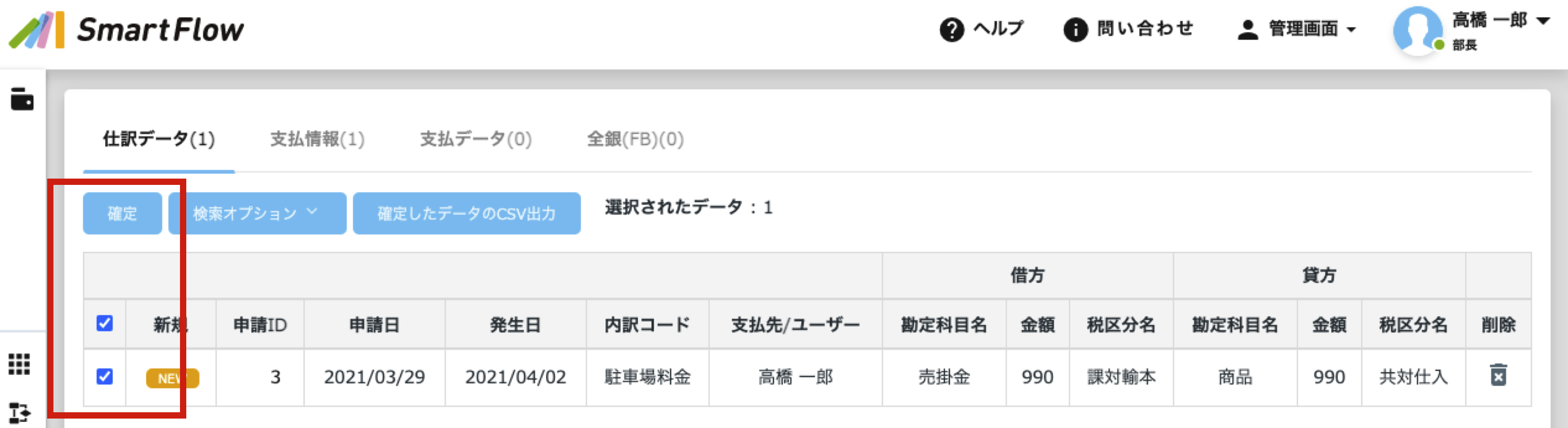Click the workflow tree icon in sidebar
Image resolution: width=1568 pixels, height=428 pixels.
coord(20,413)
